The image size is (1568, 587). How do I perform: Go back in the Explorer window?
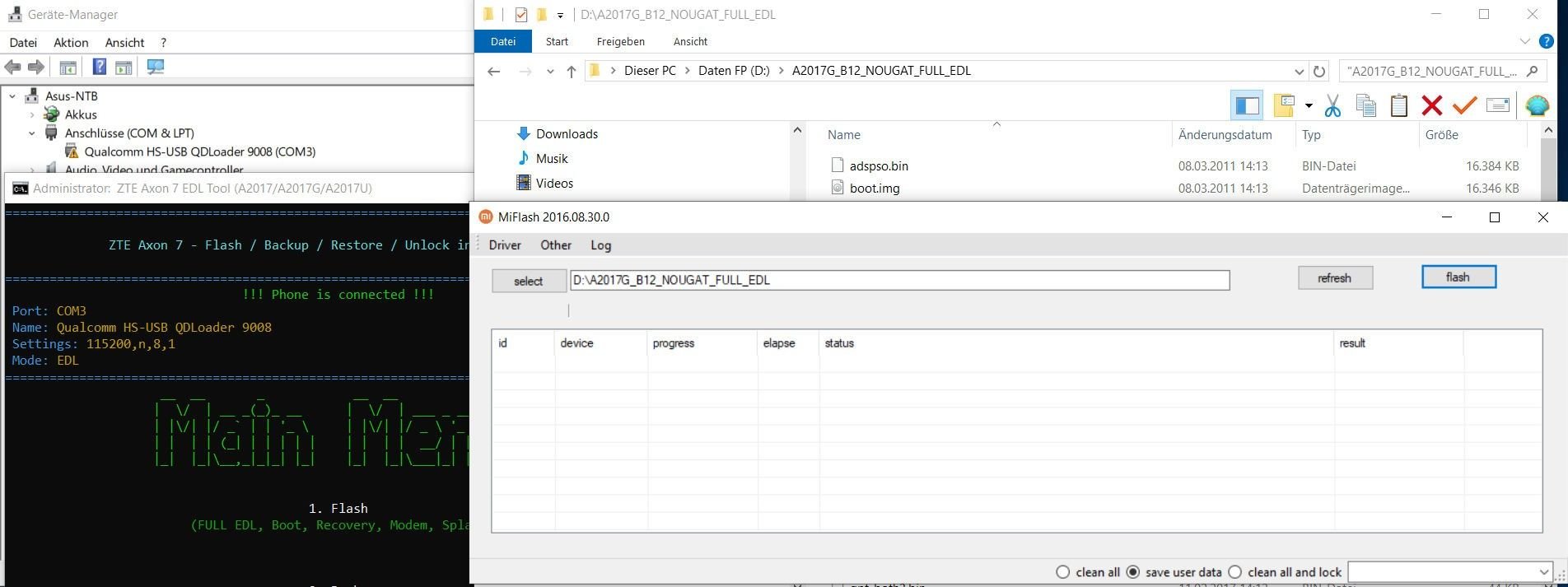(494, 72)
